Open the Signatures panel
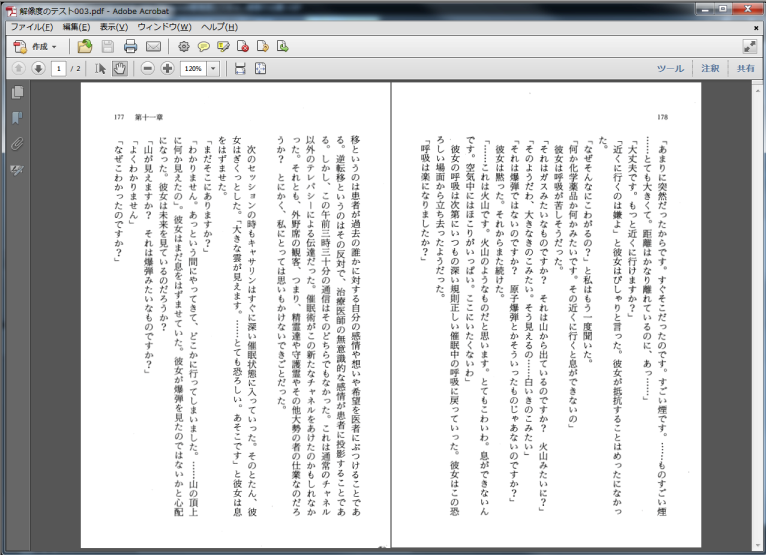Screen dimensions: 766x555 click(17, 170)
